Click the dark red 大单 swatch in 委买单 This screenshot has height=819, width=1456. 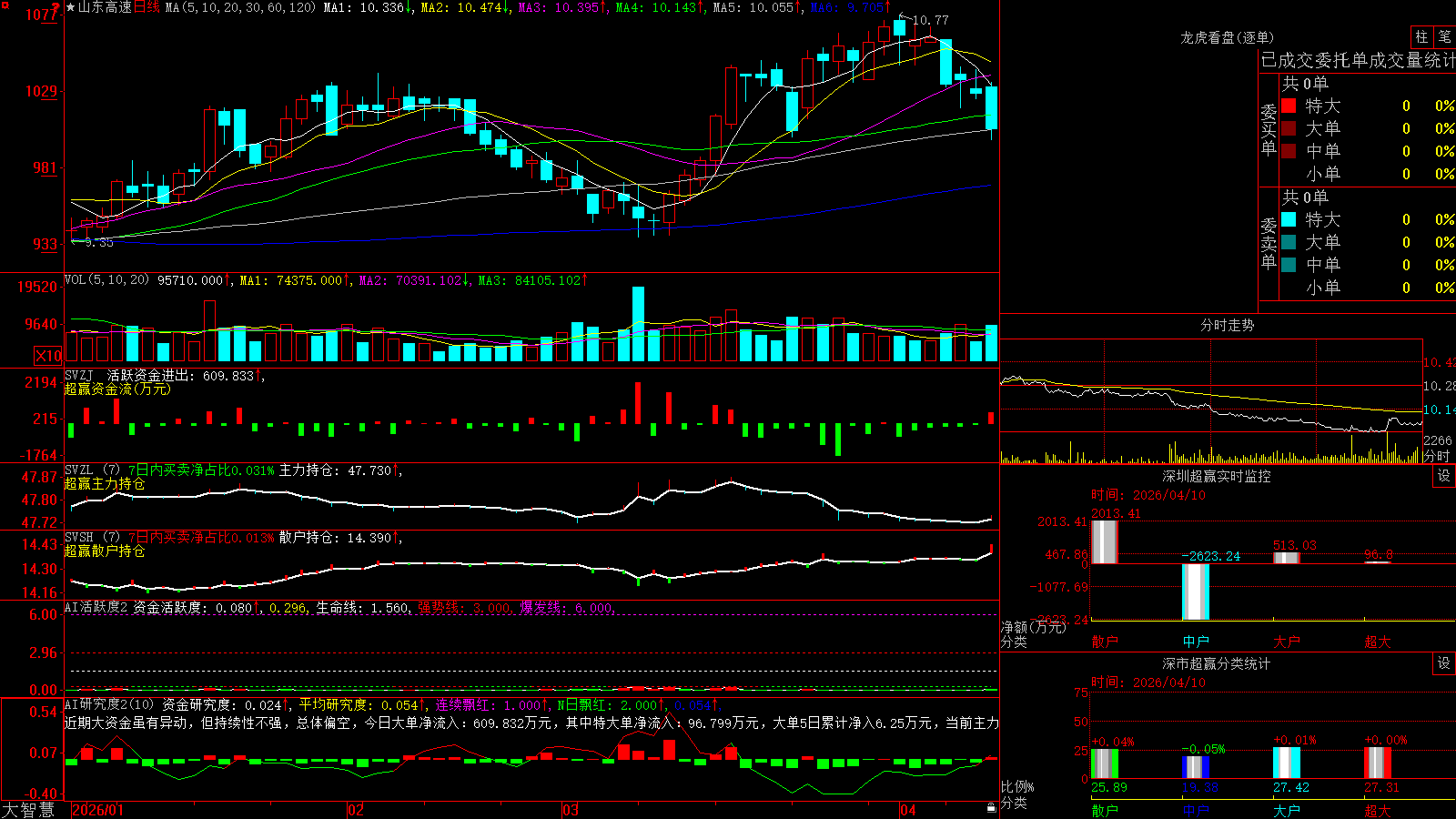[1289, 128]
